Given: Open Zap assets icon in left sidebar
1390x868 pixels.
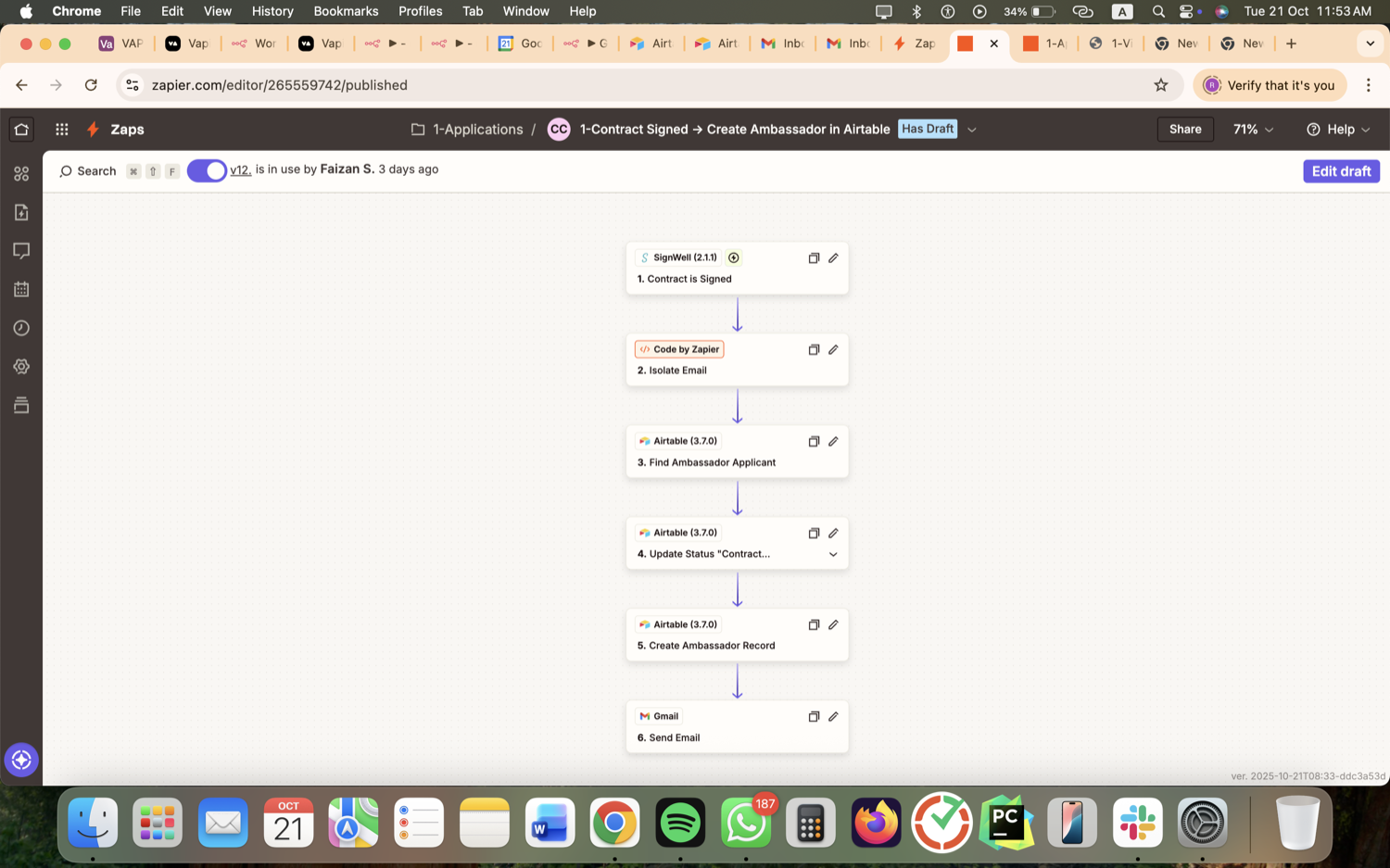Looking at the screenshot, I should click(x=21, y=174).
